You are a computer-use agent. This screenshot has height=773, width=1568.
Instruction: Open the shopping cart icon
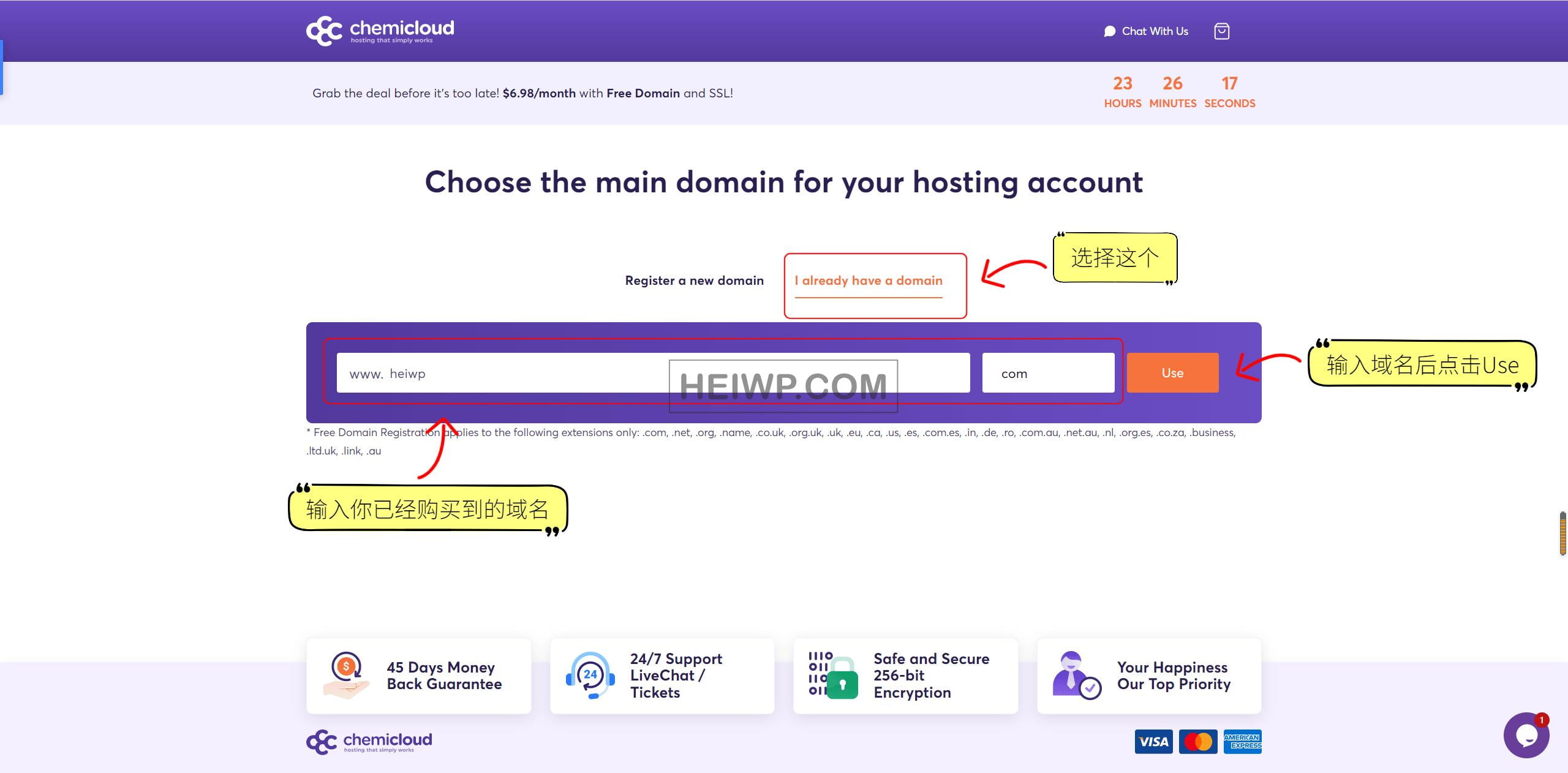[1221, 31]
